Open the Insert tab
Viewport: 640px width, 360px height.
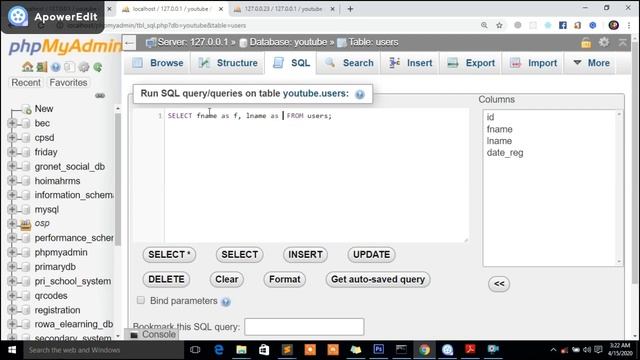pyautogui.click(x=410, y=63)
